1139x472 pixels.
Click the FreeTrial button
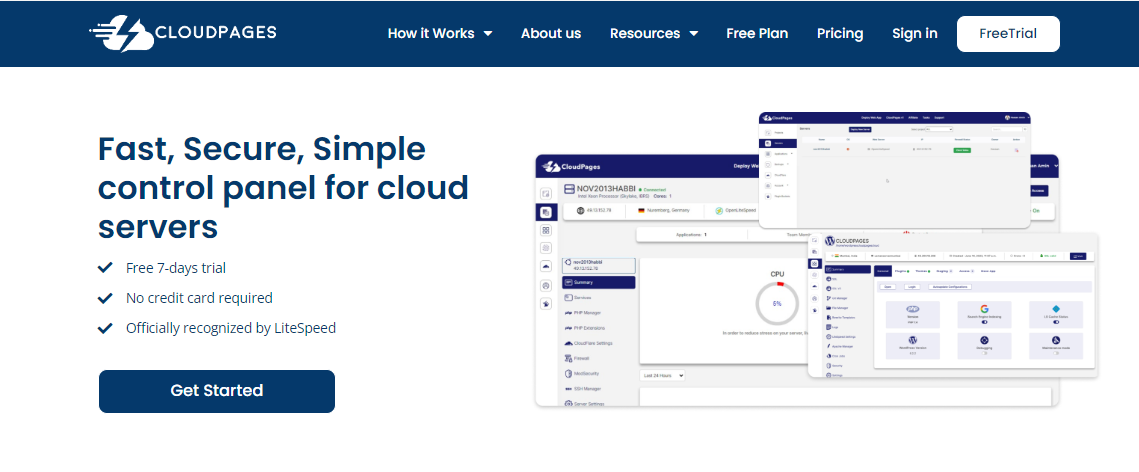pyautogui.click(x=1008, y=33)
